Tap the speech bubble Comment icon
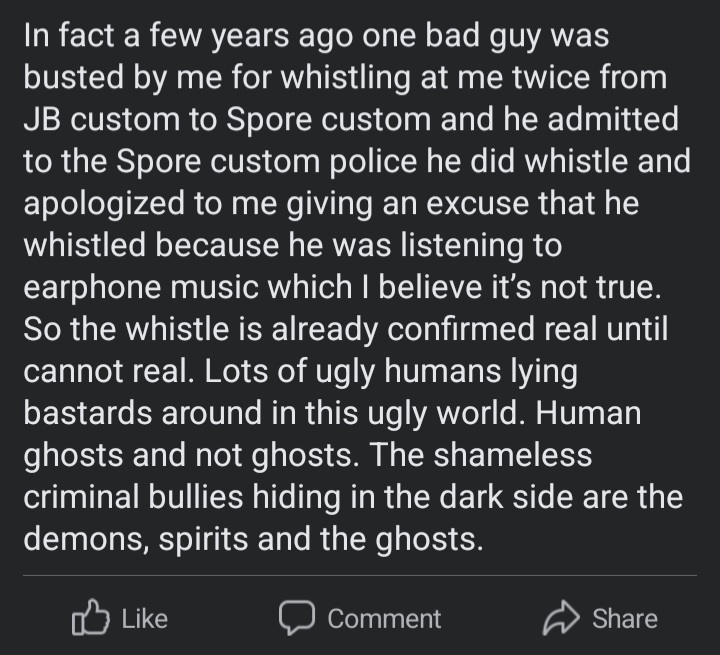Screen dimensions: 720x655 click(297, 618)
